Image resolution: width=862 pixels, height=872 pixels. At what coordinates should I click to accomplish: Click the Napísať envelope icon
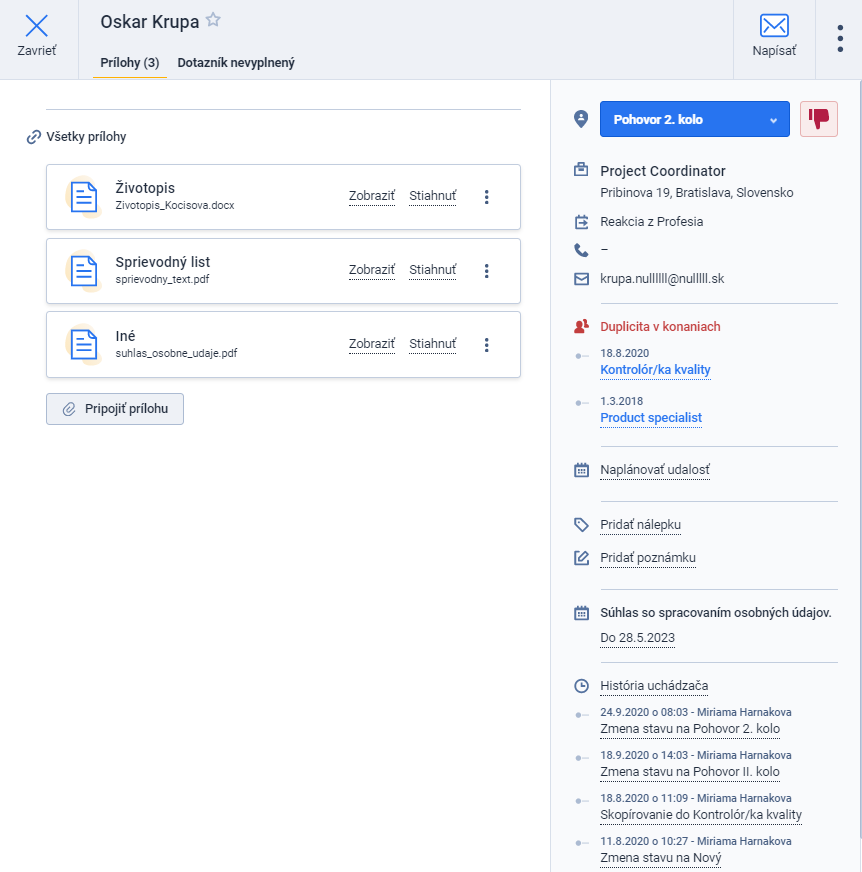pyautogui.click(x=774, y=26)
